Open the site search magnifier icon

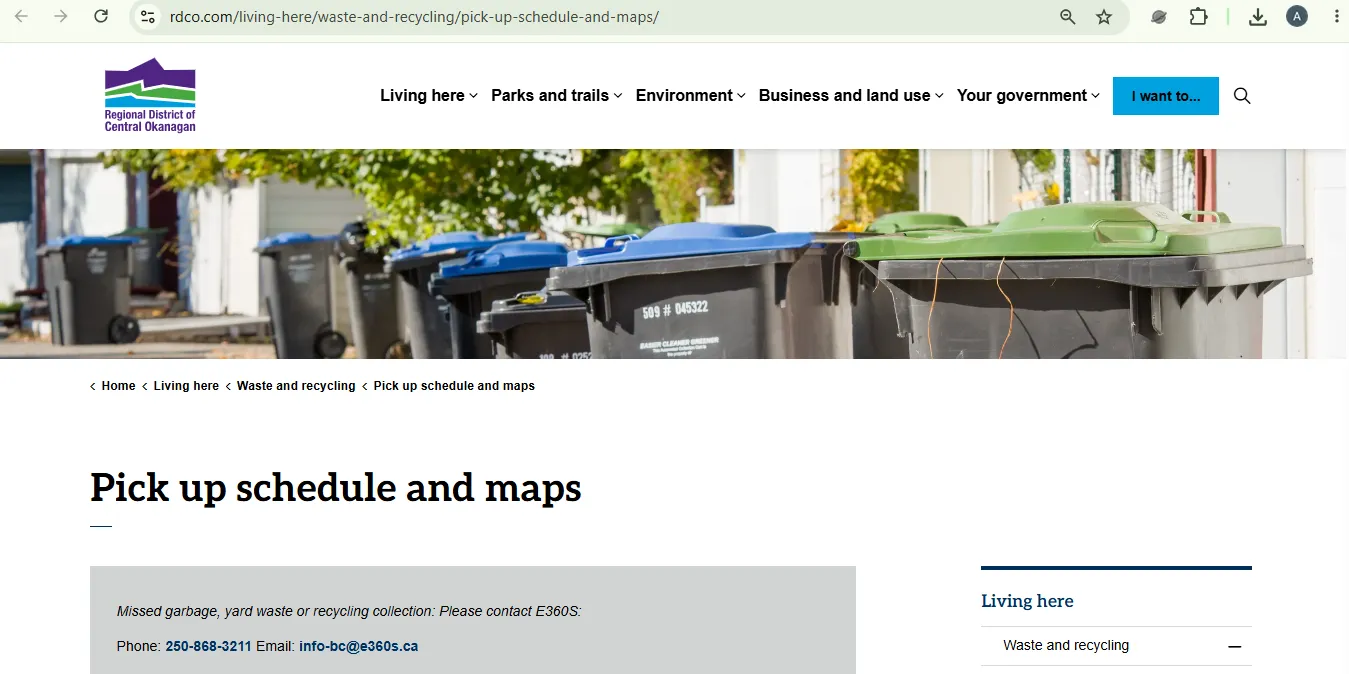click(x=1242, y=96)
